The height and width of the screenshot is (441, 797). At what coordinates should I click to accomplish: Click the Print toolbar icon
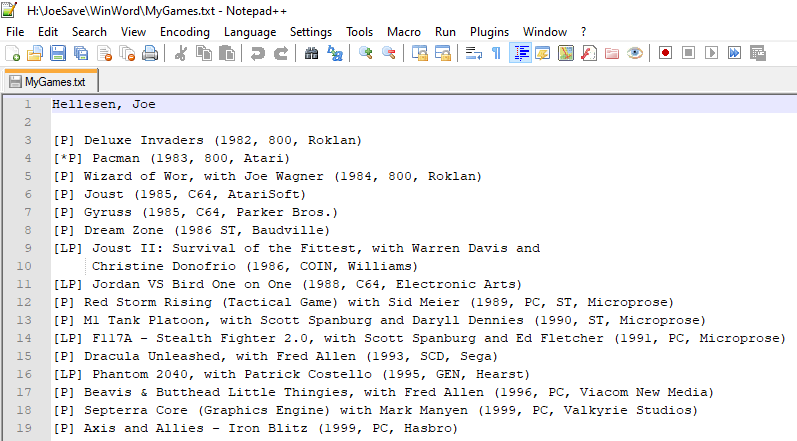[x=150, y=53]
